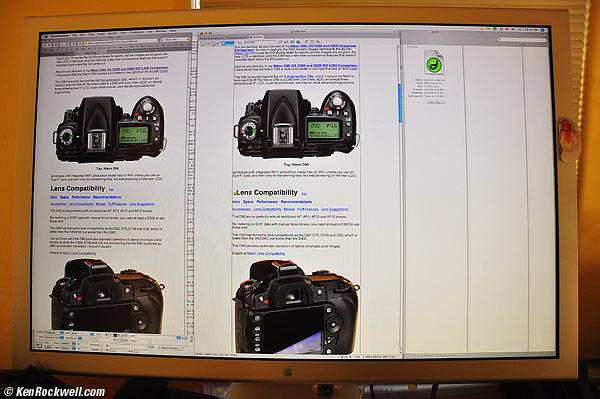
Task: Select the active Dreamweaver document tab
Action: pos(256,37)
